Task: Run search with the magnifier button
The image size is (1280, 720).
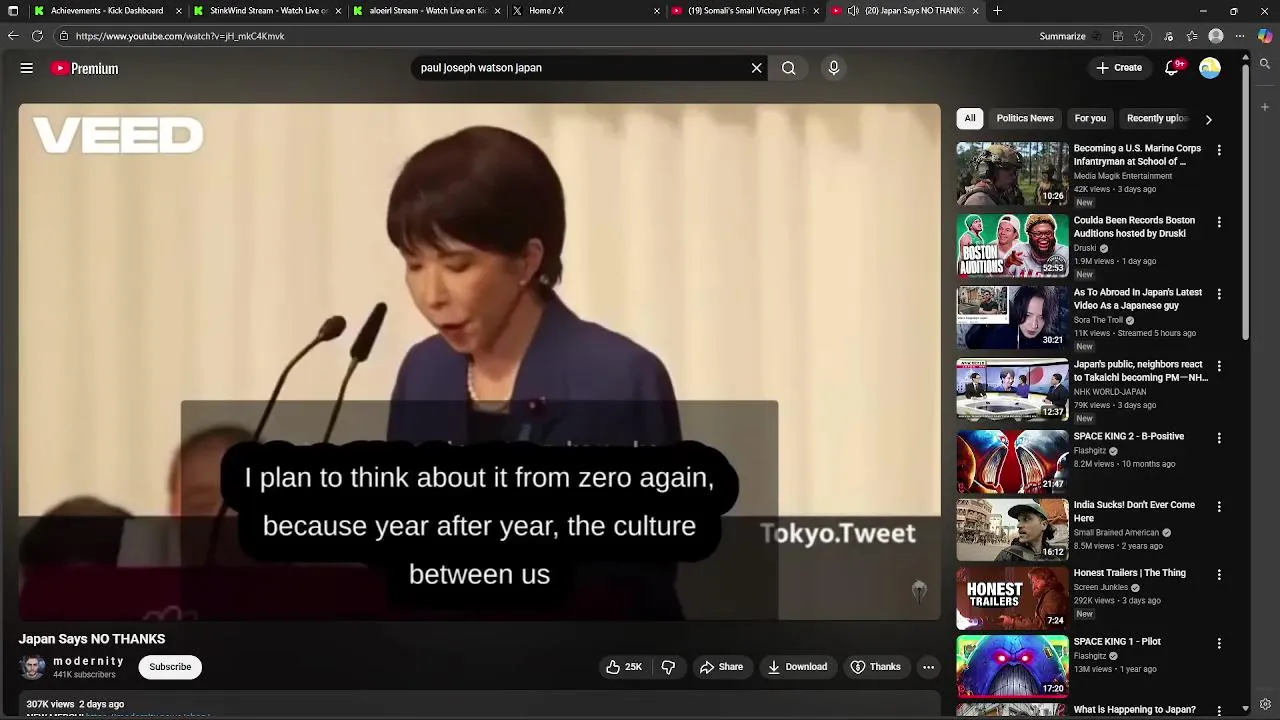Action: pyautogui.click(x=789, y=68)
